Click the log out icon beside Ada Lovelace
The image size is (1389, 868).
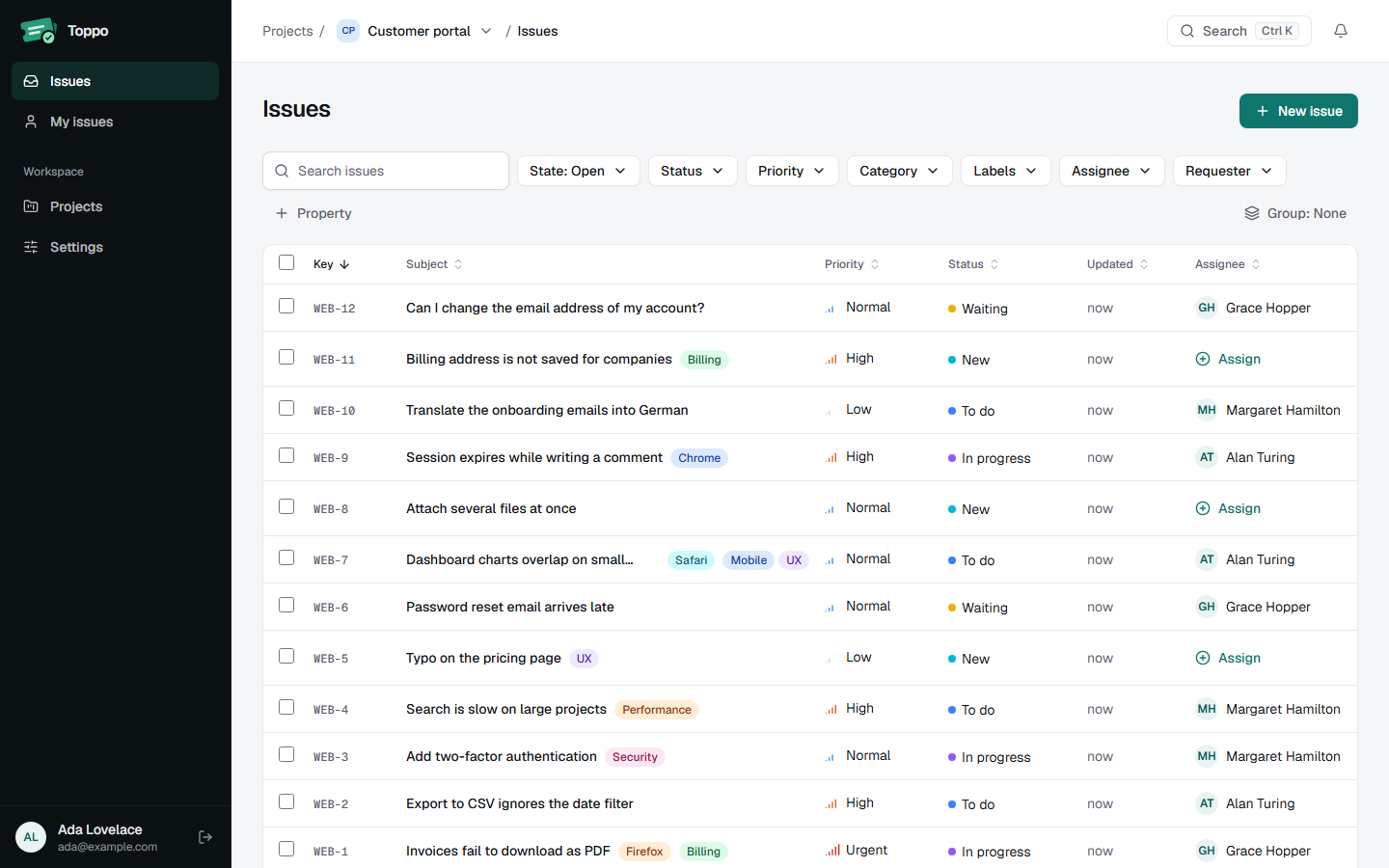point(205,837)
